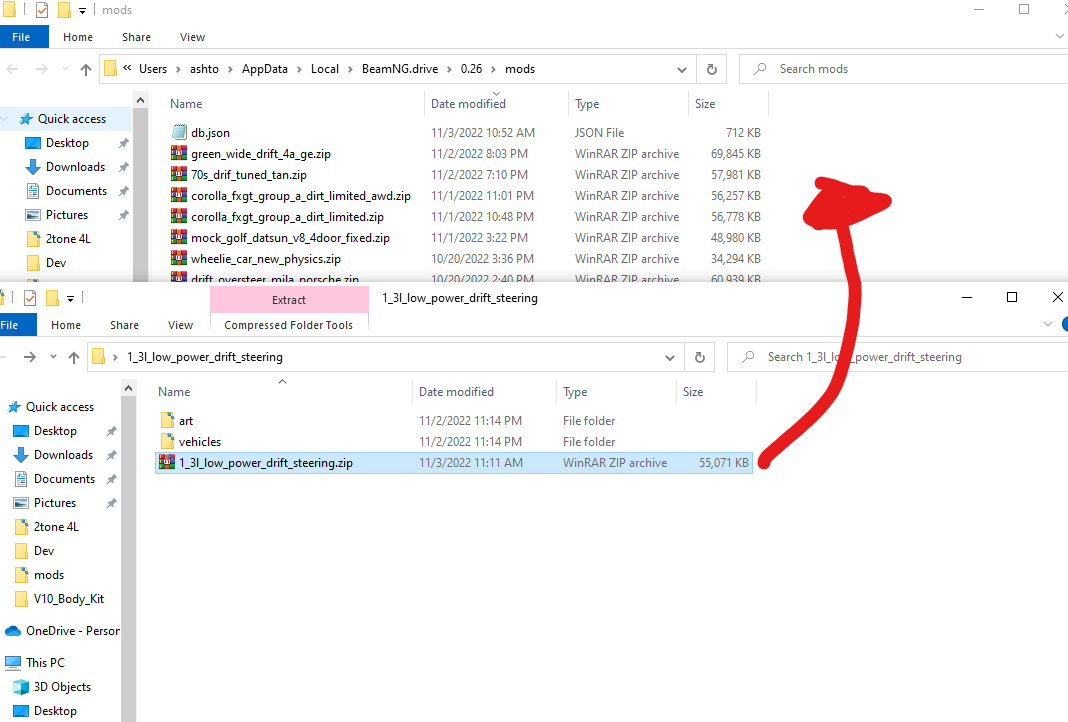Select 1_3l_low_power_drift_steering.zip archive

tap(454, 463)
